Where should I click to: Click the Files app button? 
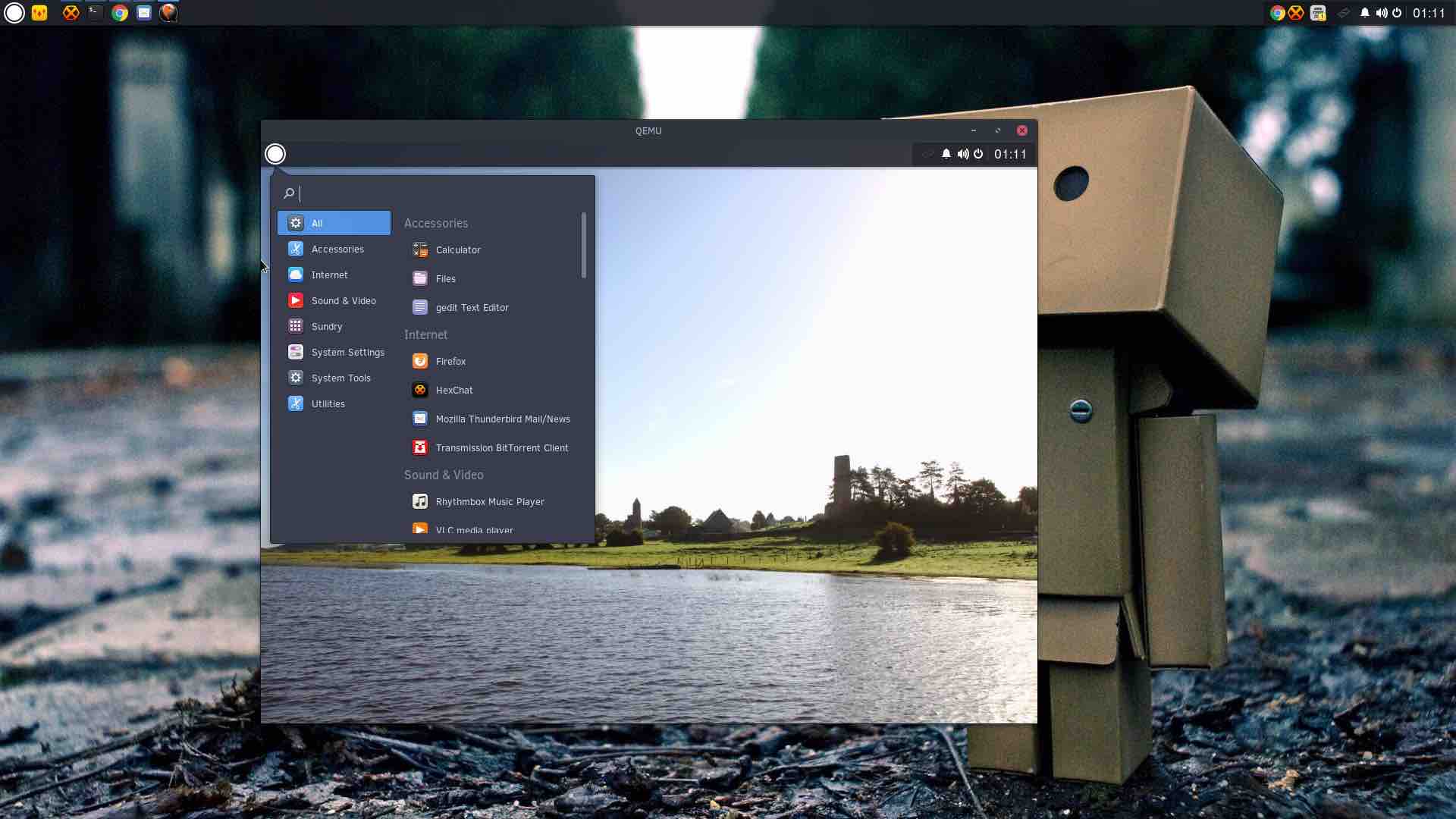coord(445,278)
